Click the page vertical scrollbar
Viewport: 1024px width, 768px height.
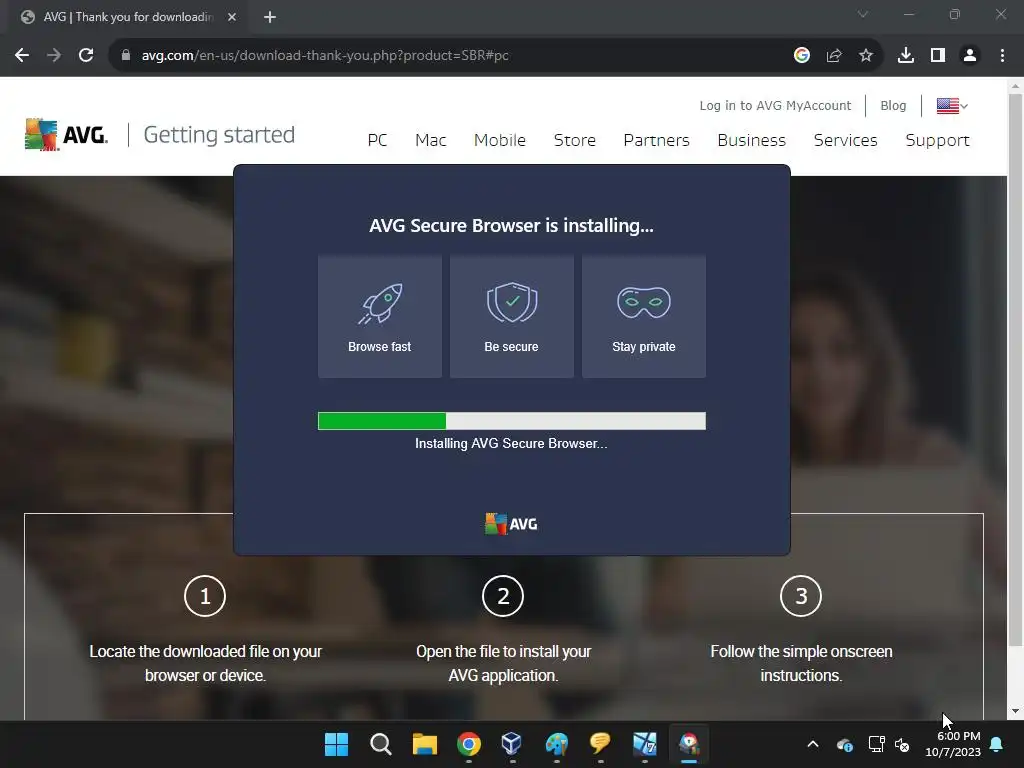[1015, 370]
